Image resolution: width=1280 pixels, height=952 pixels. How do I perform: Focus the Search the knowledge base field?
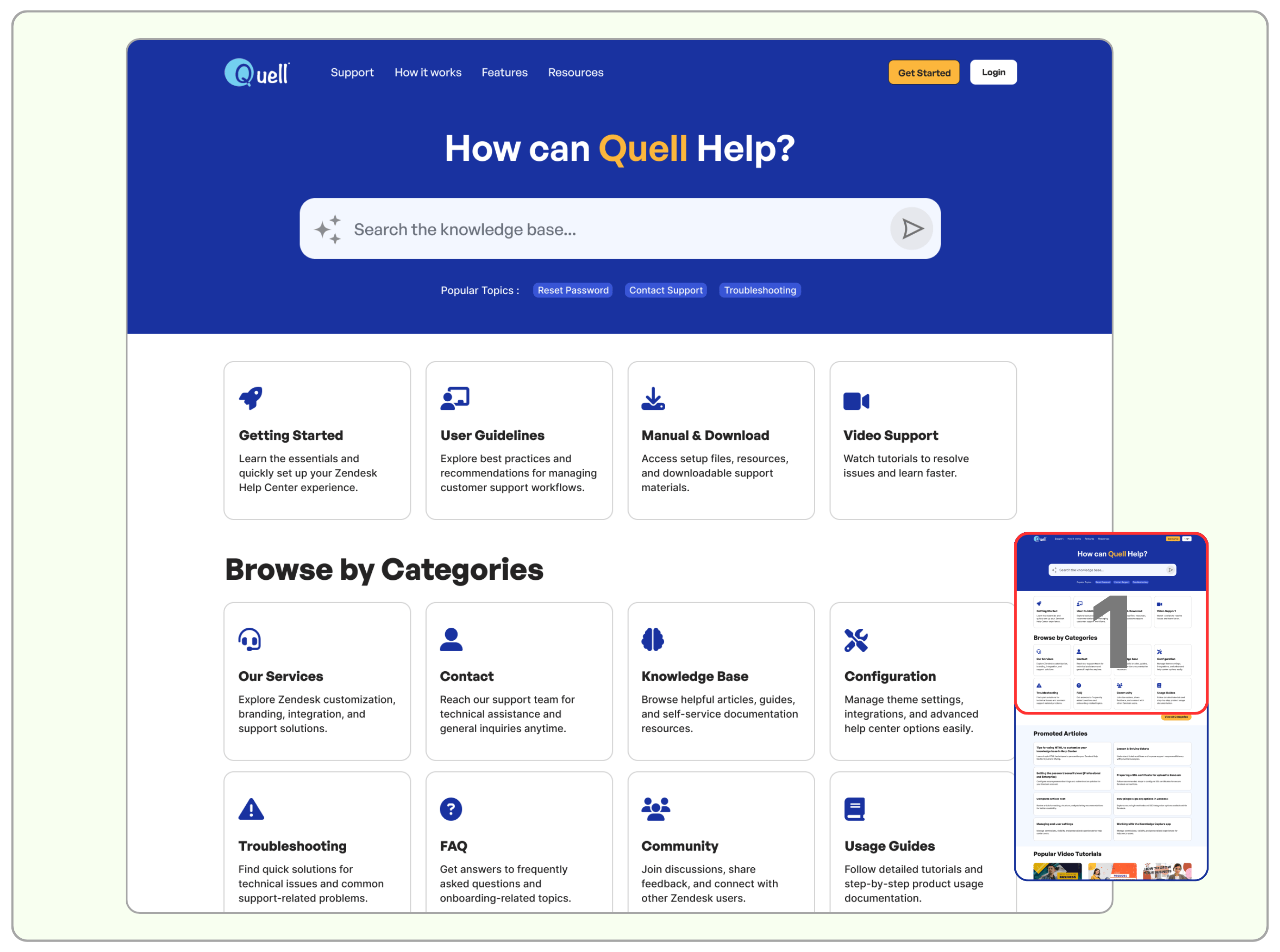(620, 229)
